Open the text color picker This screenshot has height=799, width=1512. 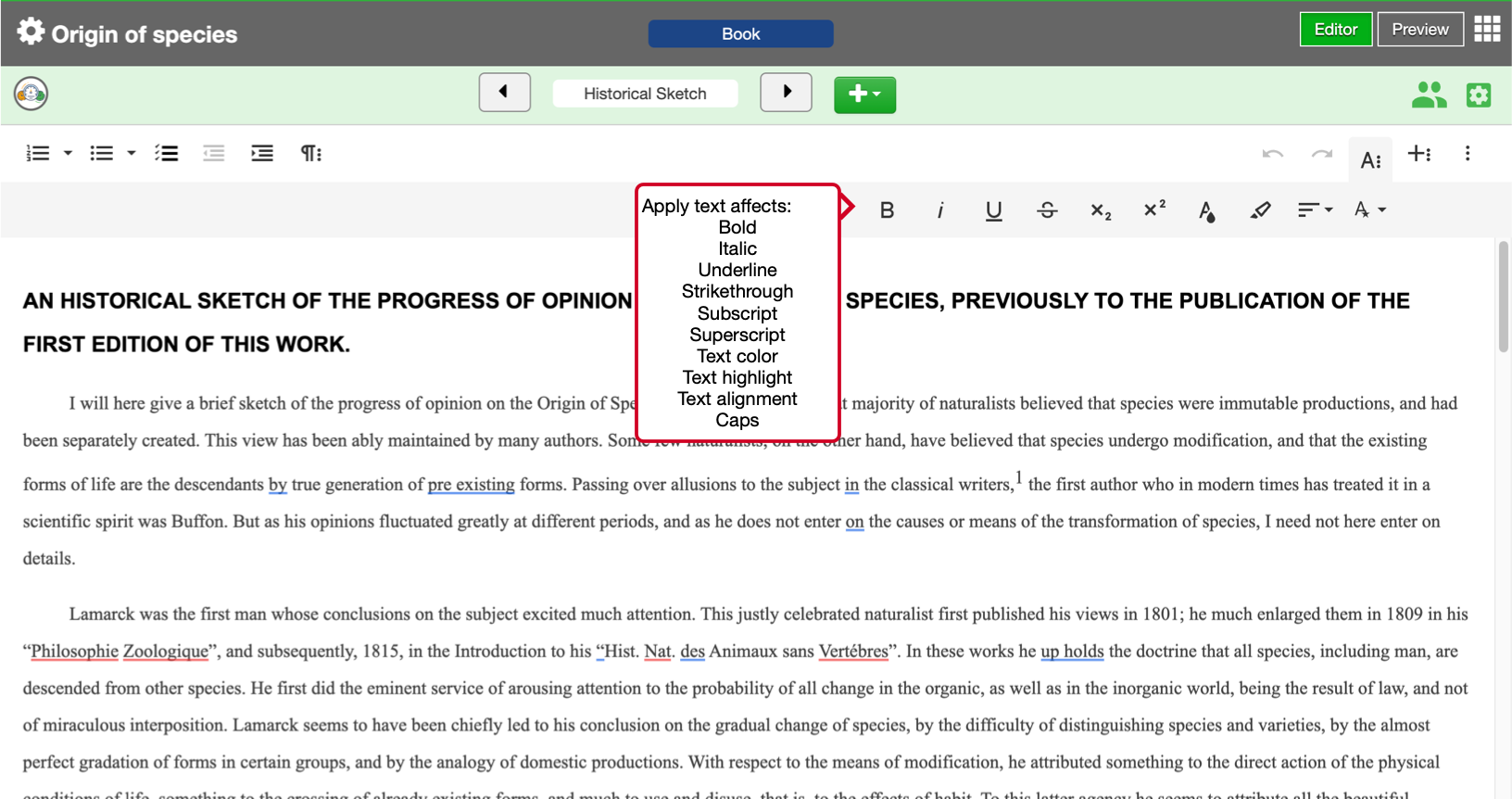pos(1206,210)
